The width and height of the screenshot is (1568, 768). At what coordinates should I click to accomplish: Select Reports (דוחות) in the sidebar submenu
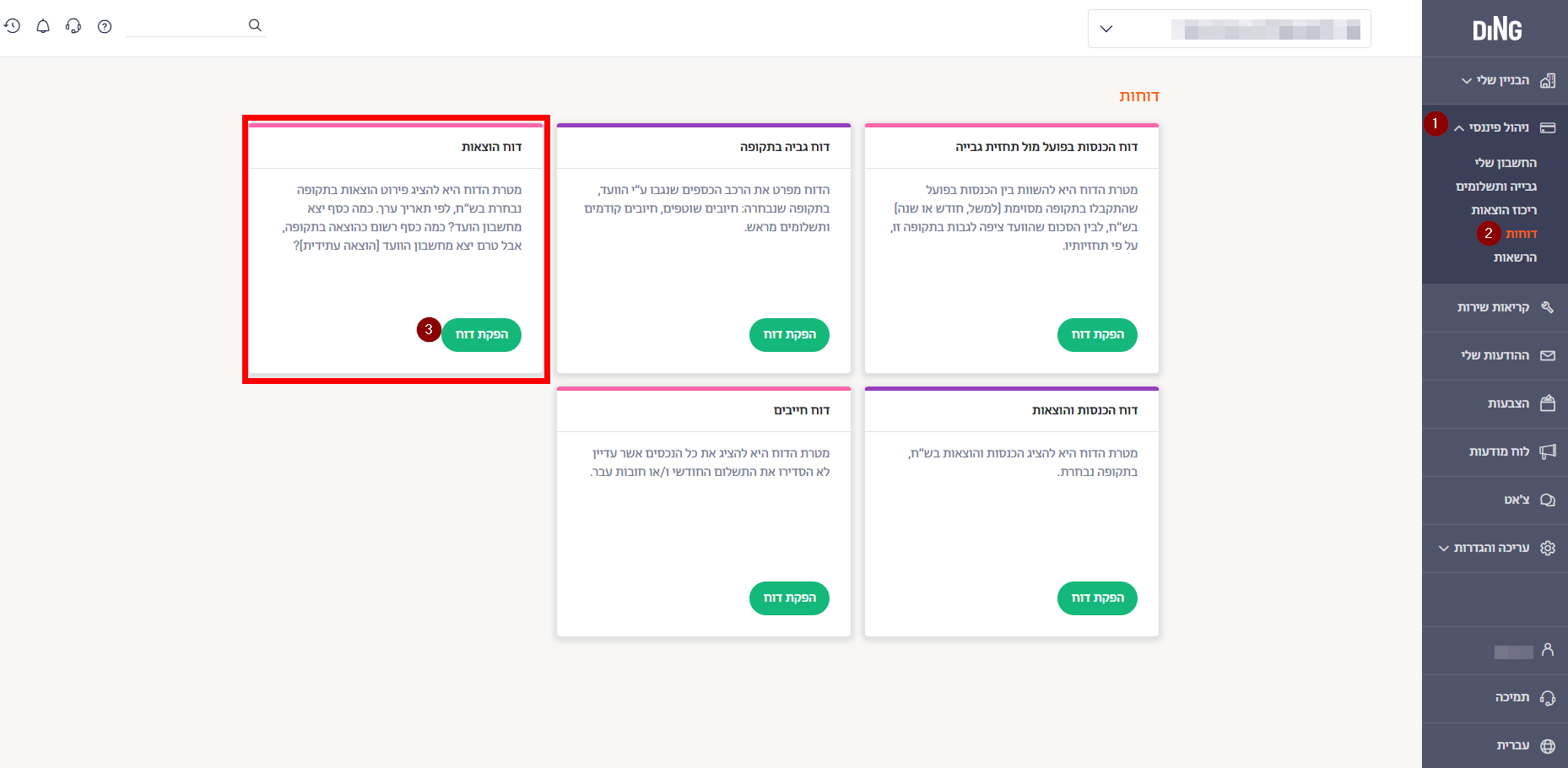click(x=1521, y=234)
